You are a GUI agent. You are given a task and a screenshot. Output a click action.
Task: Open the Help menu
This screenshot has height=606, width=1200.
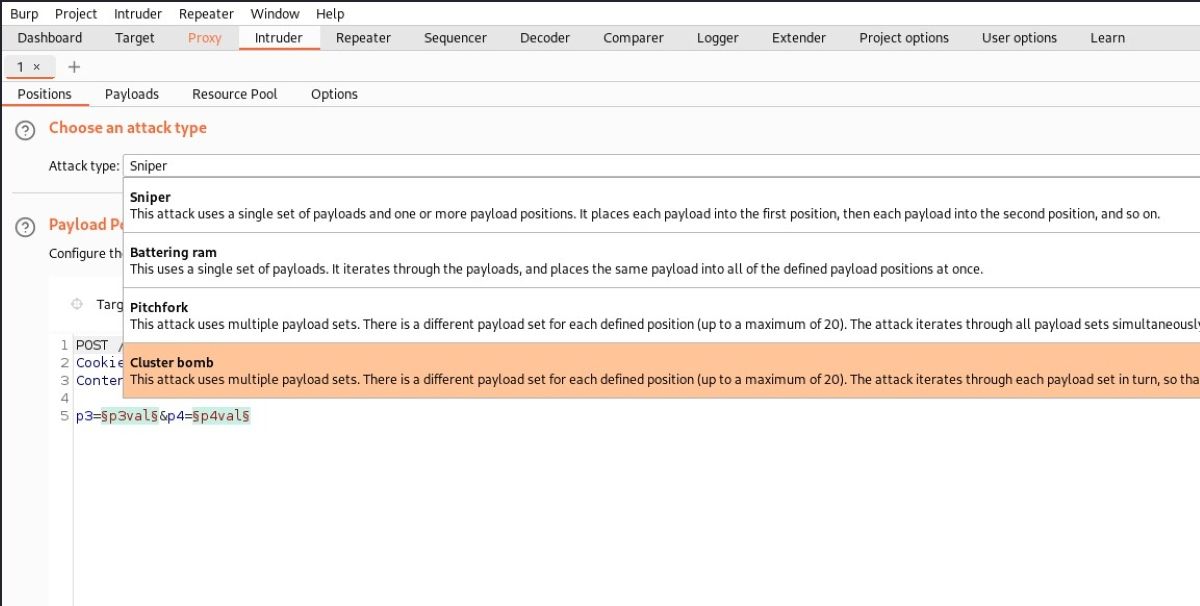coord(330,14)
